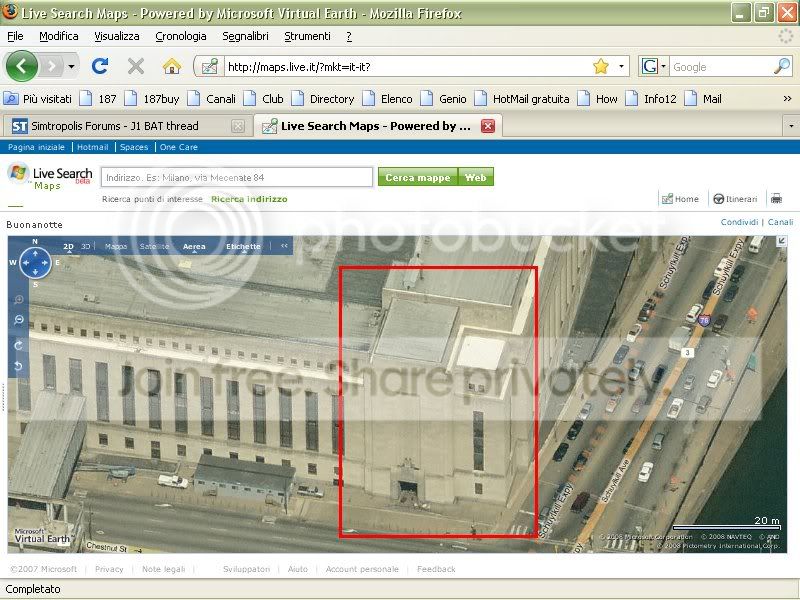The width and height of the screenshot is (800, 600).
Task: Click the Live Search Maps logo
Action: click(50, 177)
